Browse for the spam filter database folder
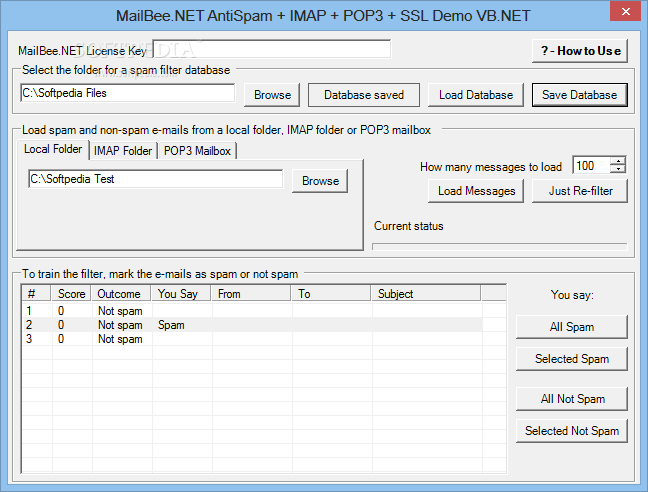The height and width of the screenshot is (492, 648). pos(272,95)
